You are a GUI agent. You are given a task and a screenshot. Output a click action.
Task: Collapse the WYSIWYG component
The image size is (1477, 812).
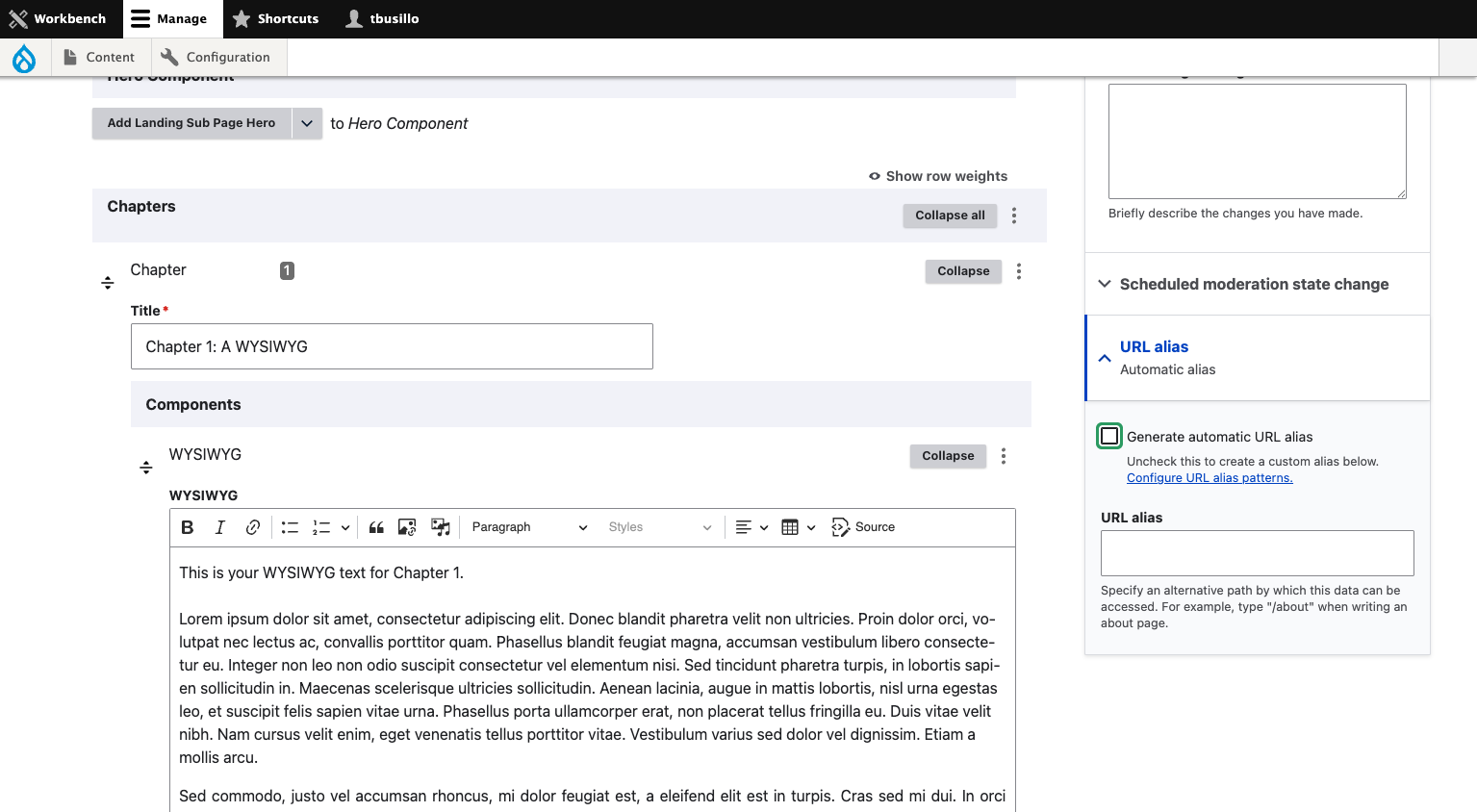(948, 456)
